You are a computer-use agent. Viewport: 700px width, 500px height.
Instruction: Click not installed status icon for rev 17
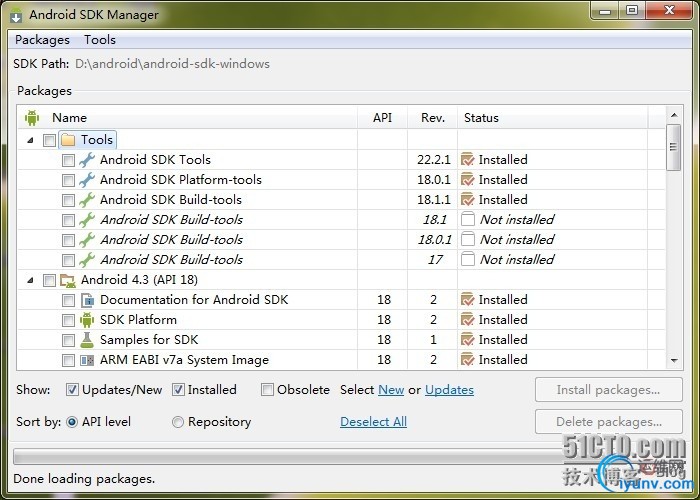(x=467, y=259)
